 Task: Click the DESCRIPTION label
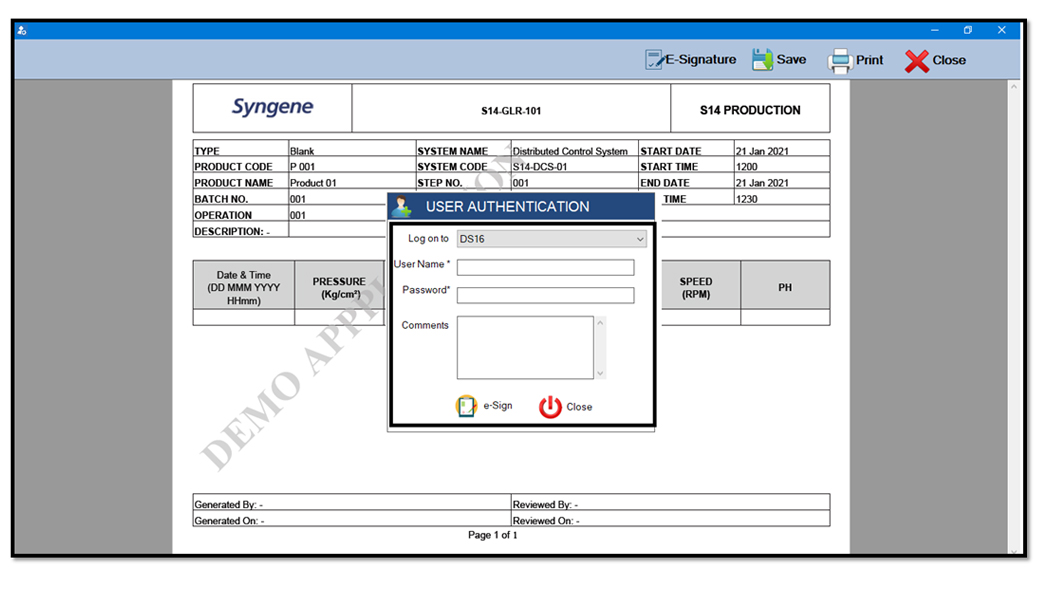click(232, 231)
